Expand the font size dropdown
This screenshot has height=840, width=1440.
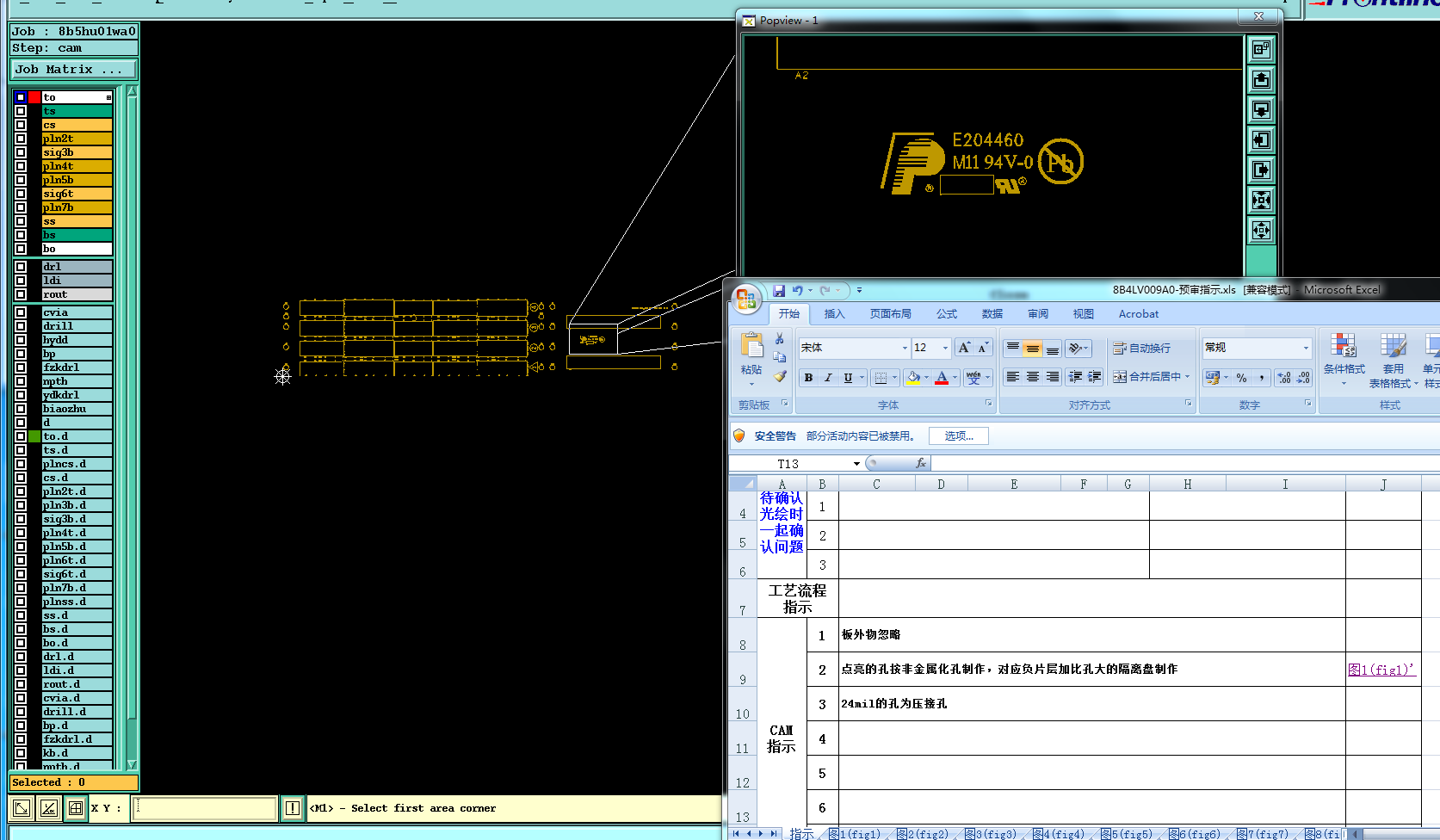pos(945,349)
